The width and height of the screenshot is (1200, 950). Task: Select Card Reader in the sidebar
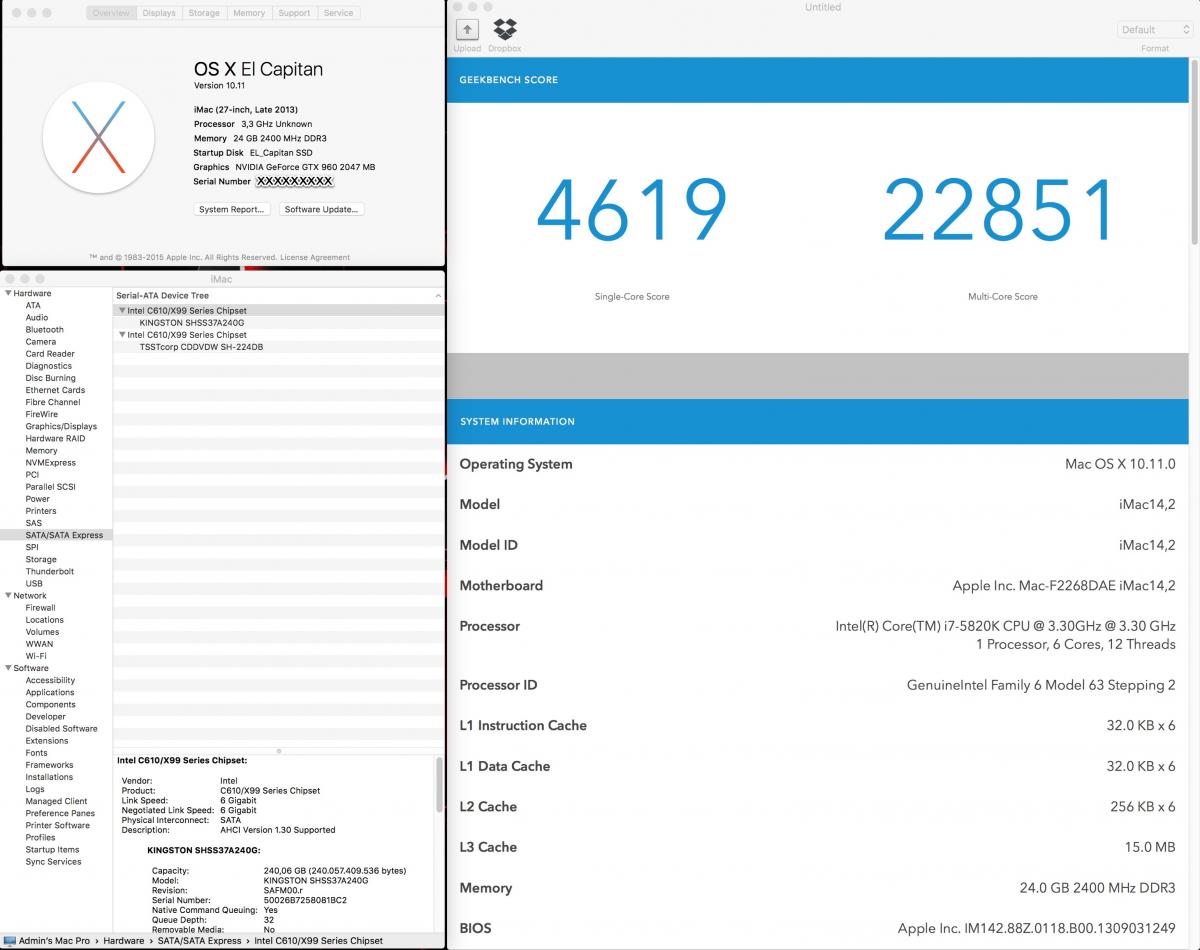50,354
